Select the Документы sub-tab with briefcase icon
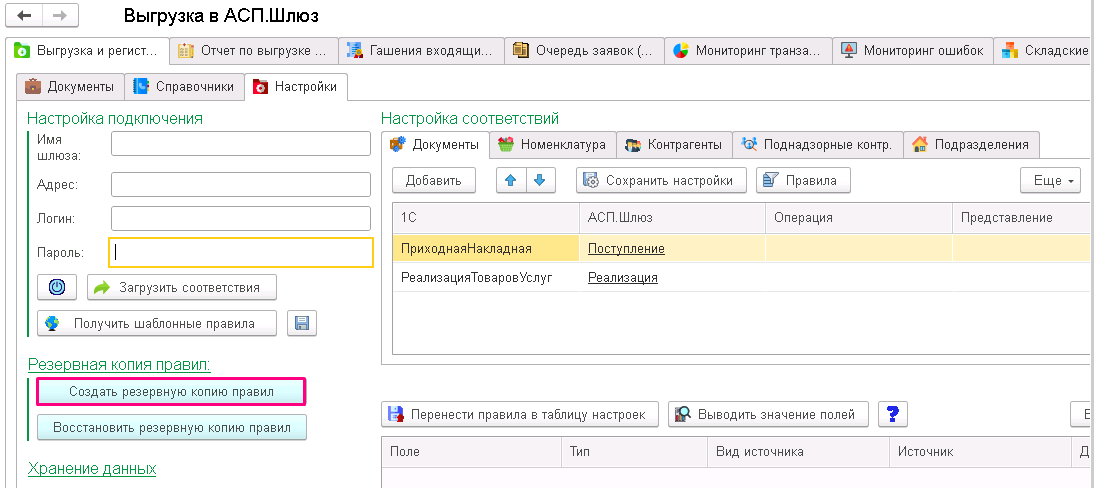This screenshot has width=1094, height=488. (x=70, y=87)
